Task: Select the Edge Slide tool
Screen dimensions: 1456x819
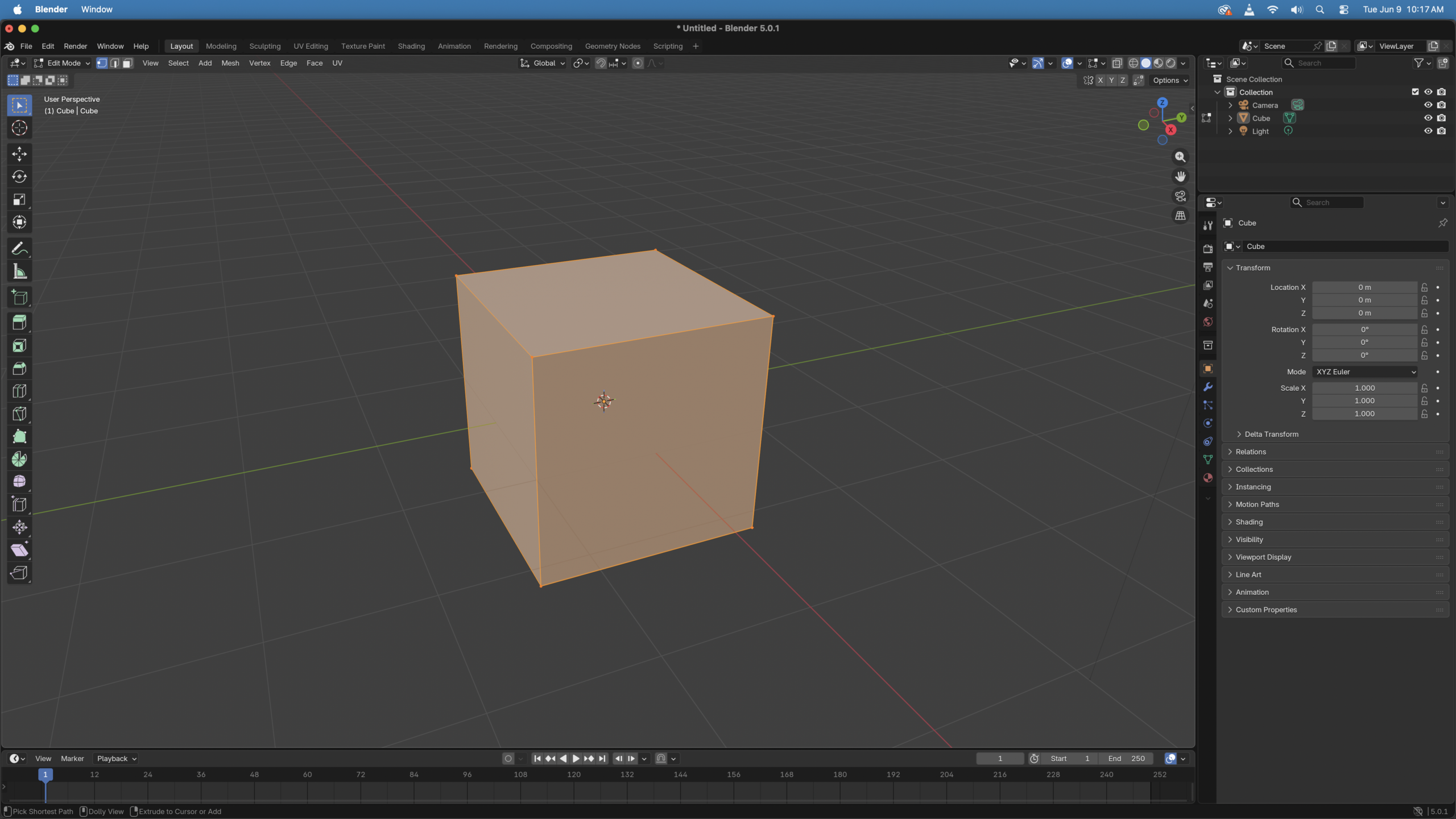Action: coord(19,504)
